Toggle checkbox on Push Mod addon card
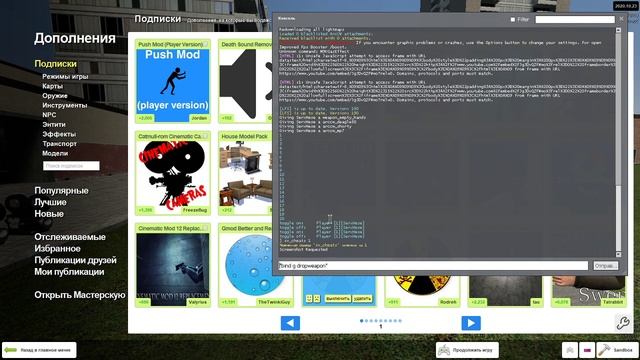Viewport: 640px width, 360px height. click(x=205, y=44)
